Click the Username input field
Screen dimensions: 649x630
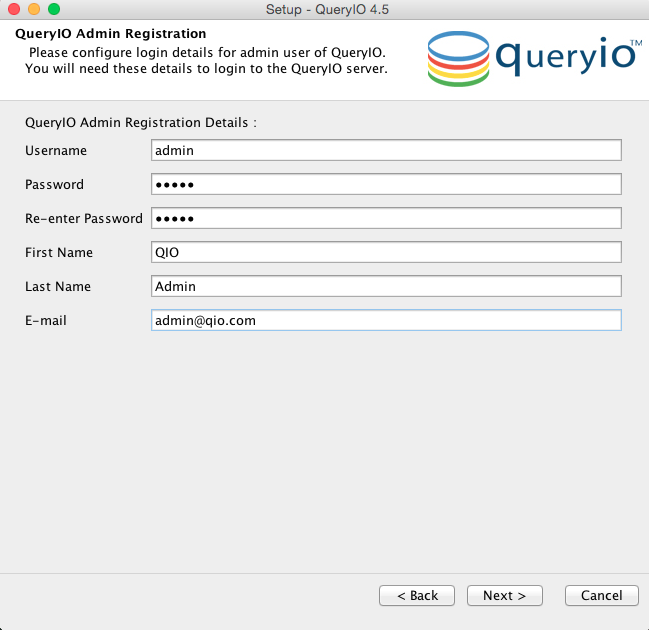coord(386,150)
